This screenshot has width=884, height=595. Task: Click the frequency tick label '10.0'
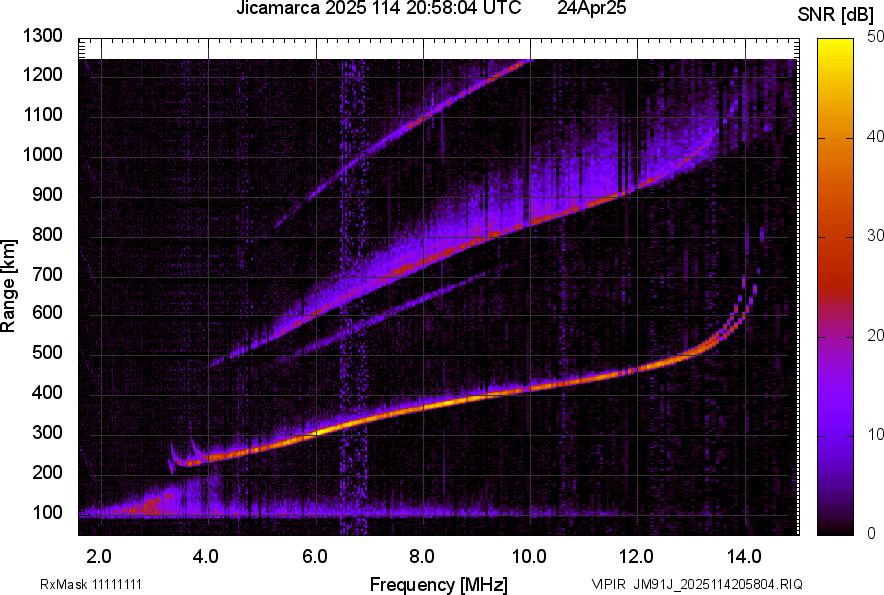pyautogui.click(x=529, y=557)
